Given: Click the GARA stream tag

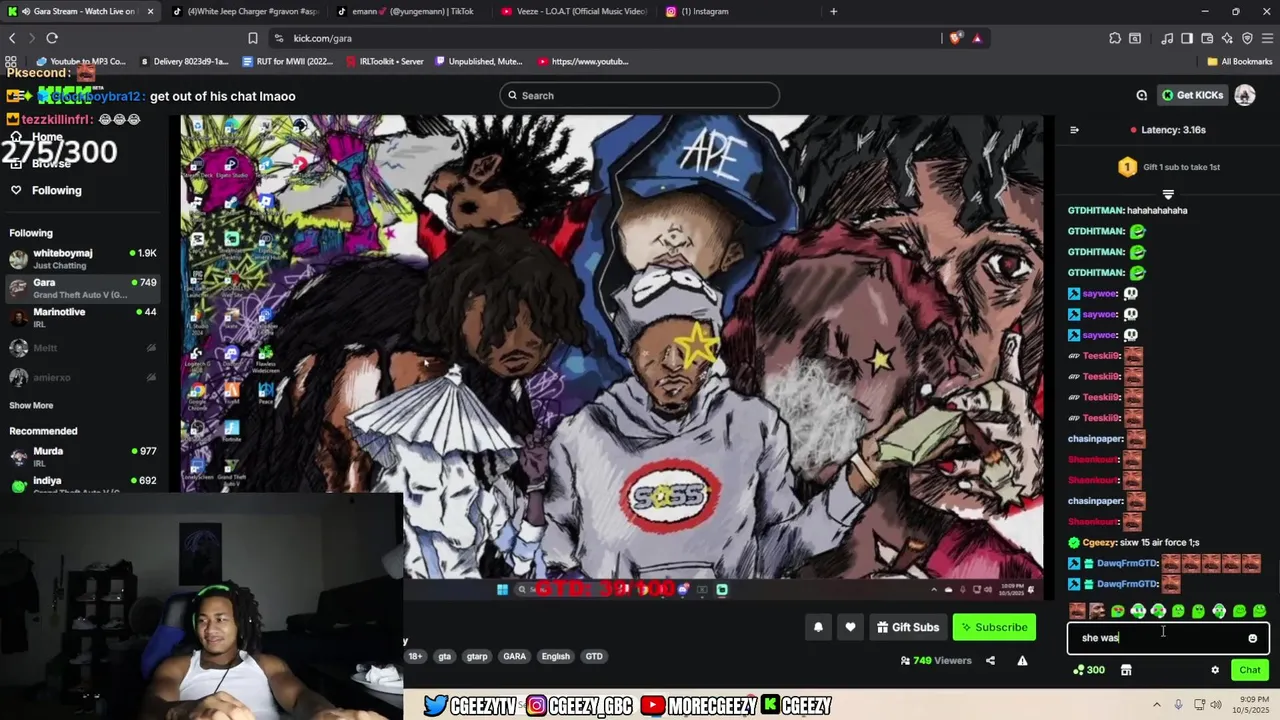Looking at the screenshot, I should coord(514,656).
